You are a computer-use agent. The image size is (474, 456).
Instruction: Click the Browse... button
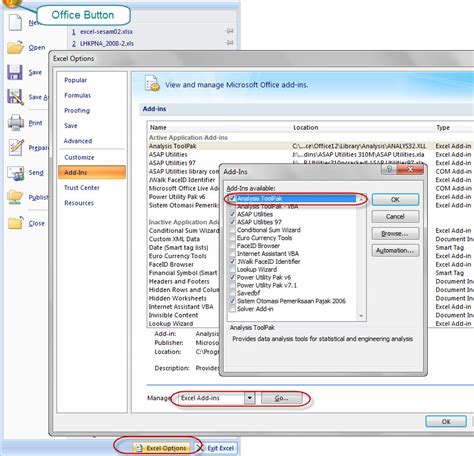[x=395, y=234]
